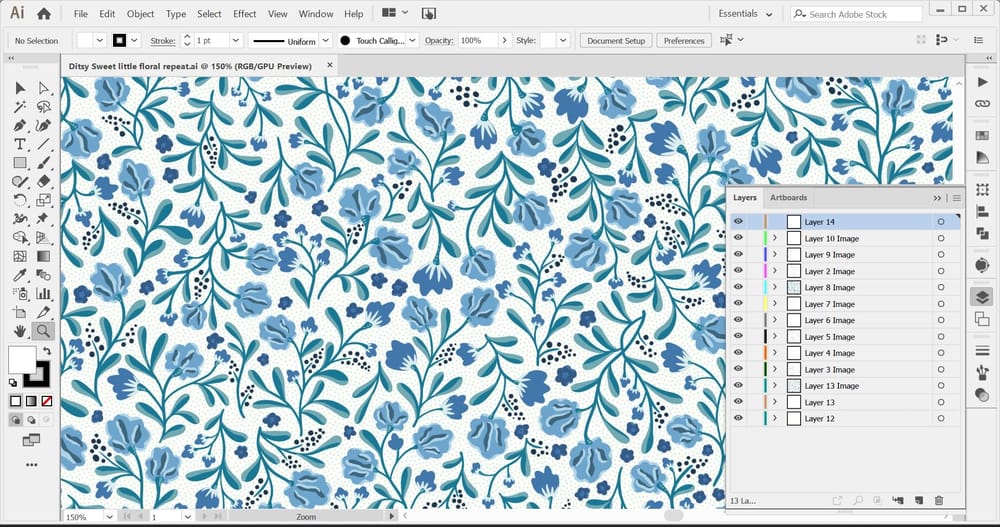
Task: Choose the Gradient tool
Action: [x=43, y=256]
